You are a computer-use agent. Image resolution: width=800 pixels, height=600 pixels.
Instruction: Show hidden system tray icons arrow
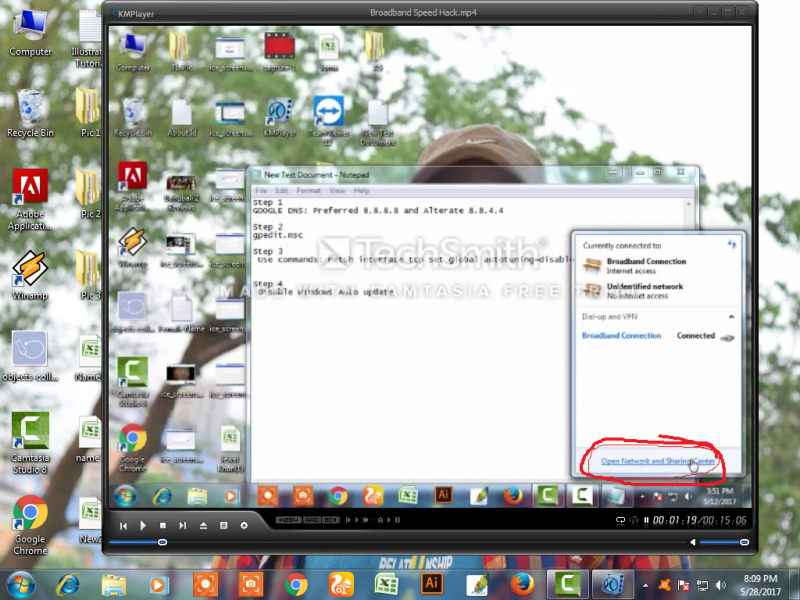[x=645, y=586]
